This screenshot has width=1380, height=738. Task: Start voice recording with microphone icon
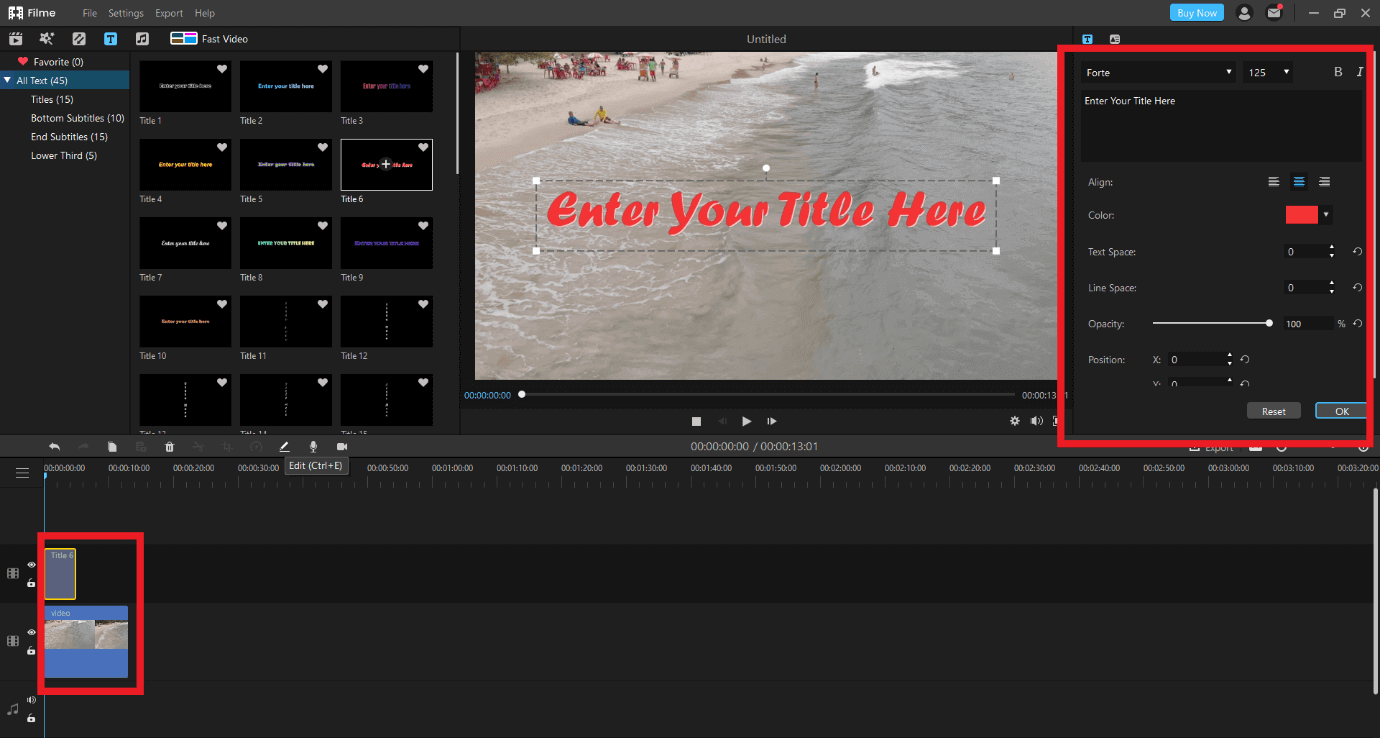coord(313,447)
